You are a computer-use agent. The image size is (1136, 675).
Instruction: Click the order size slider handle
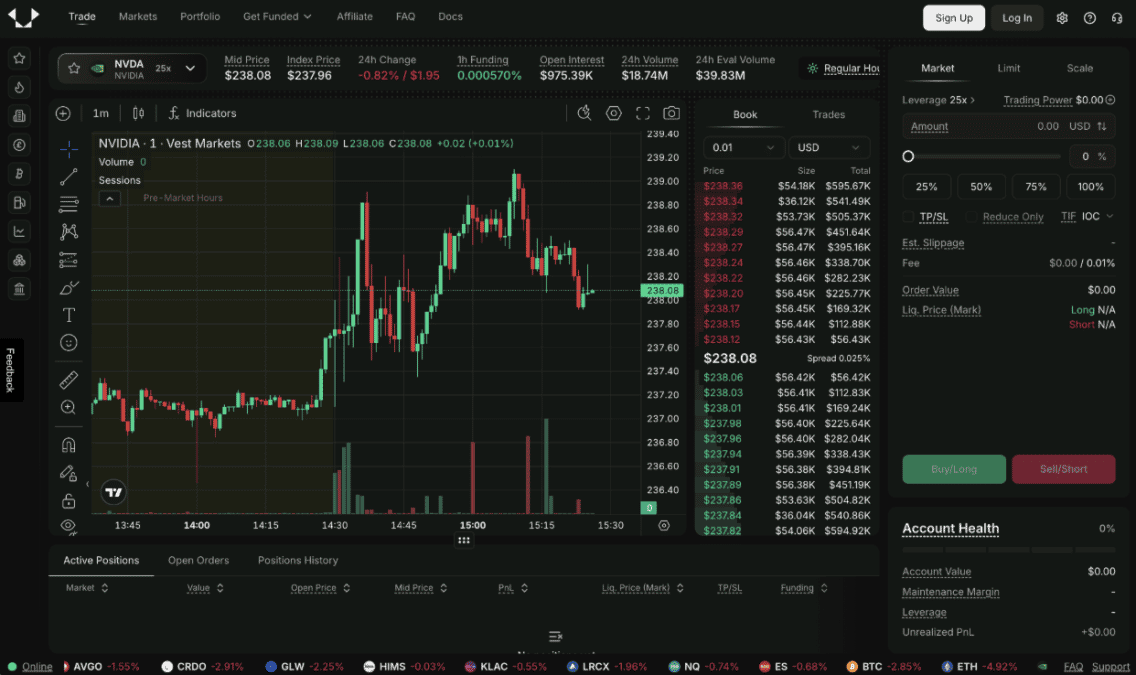[x=909, y=156]
